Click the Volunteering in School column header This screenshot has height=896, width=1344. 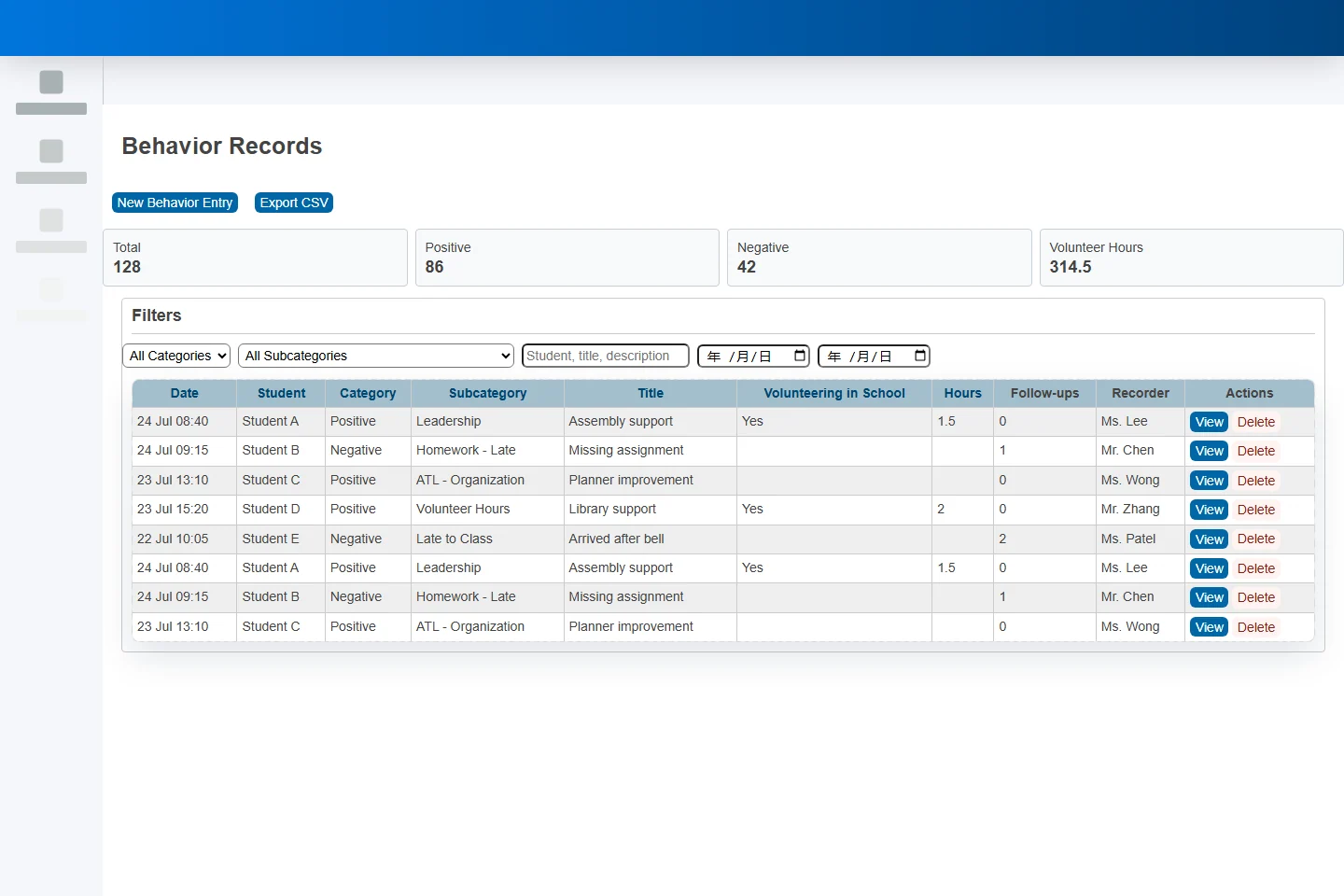point(834,393)
